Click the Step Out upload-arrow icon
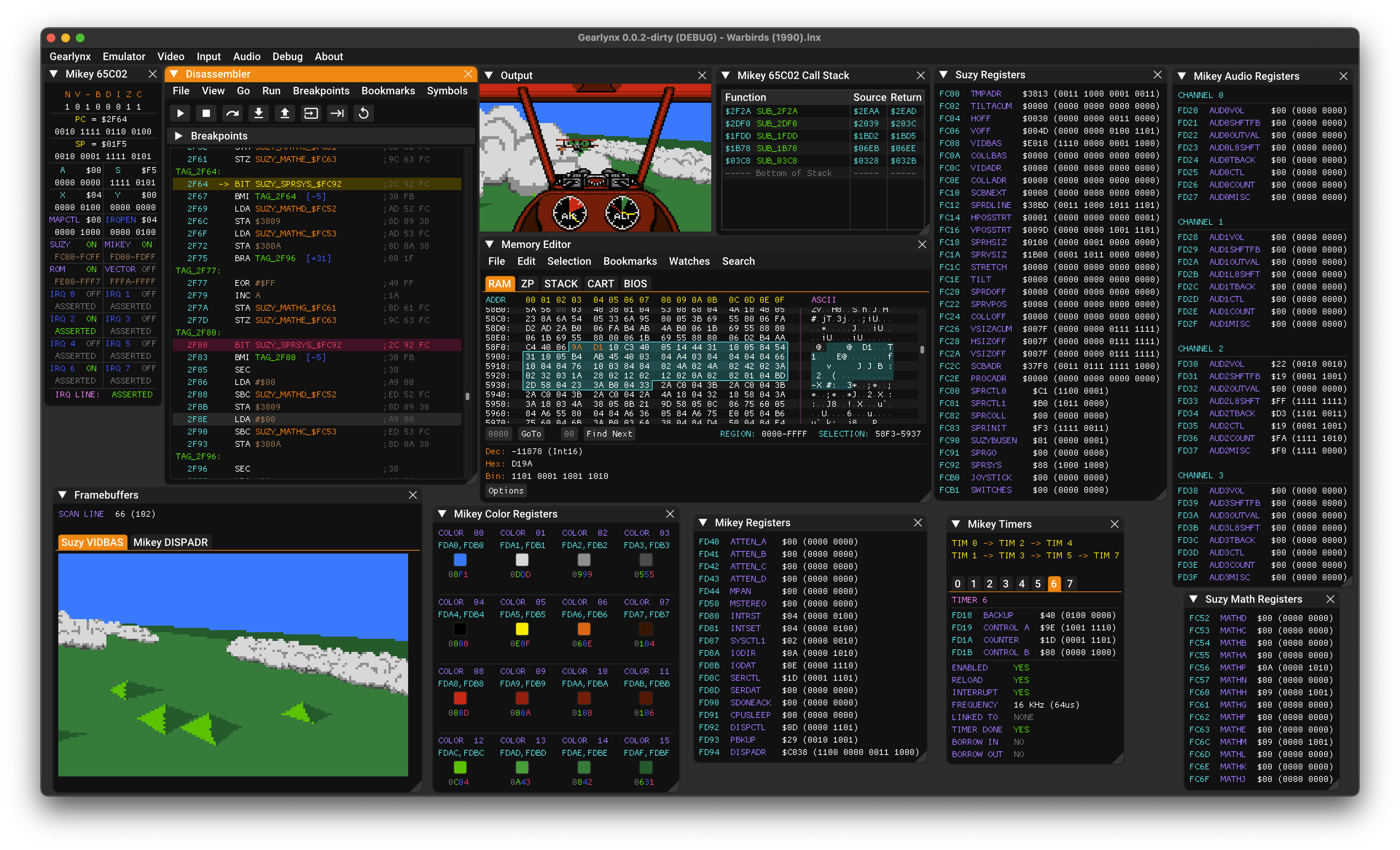1400x850 pixels. tap(285, 113)
